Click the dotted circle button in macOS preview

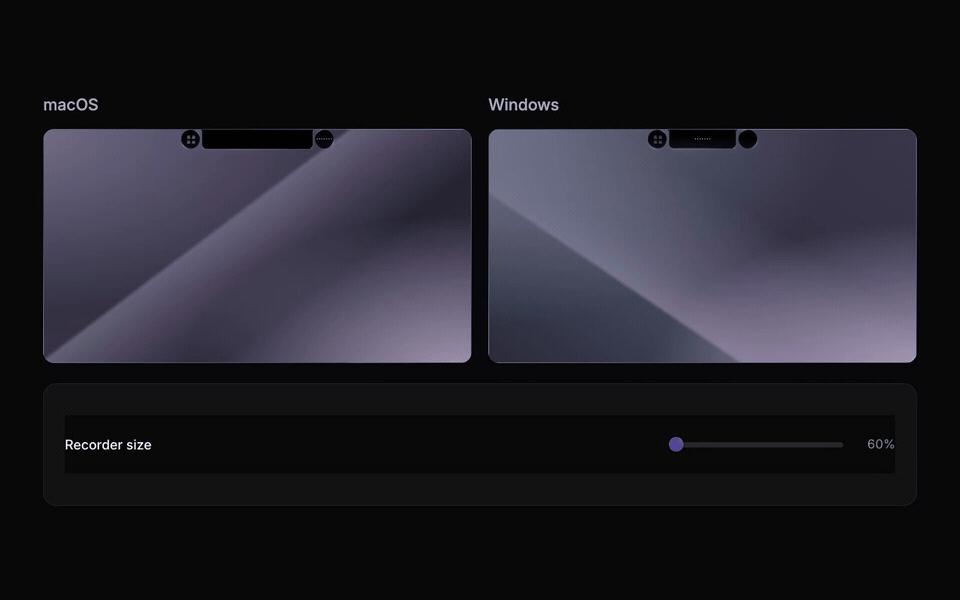(324, 139)
